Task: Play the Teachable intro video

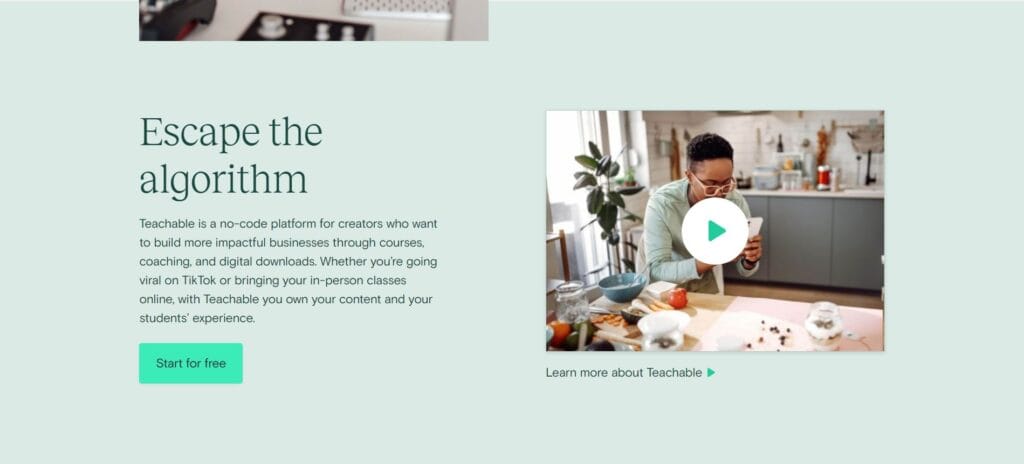Action: pyautogui.click(x=715, y=231)
